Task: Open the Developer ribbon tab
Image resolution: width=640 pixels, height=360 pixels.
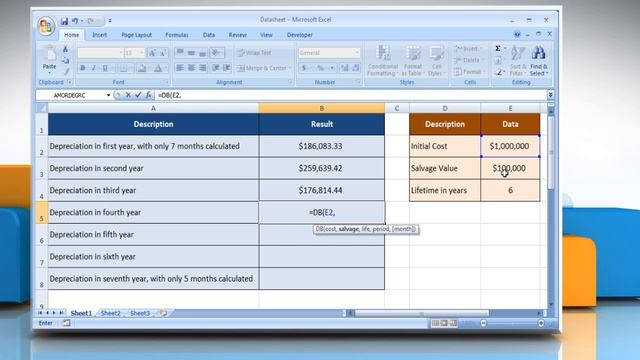Action: [300, 35]
